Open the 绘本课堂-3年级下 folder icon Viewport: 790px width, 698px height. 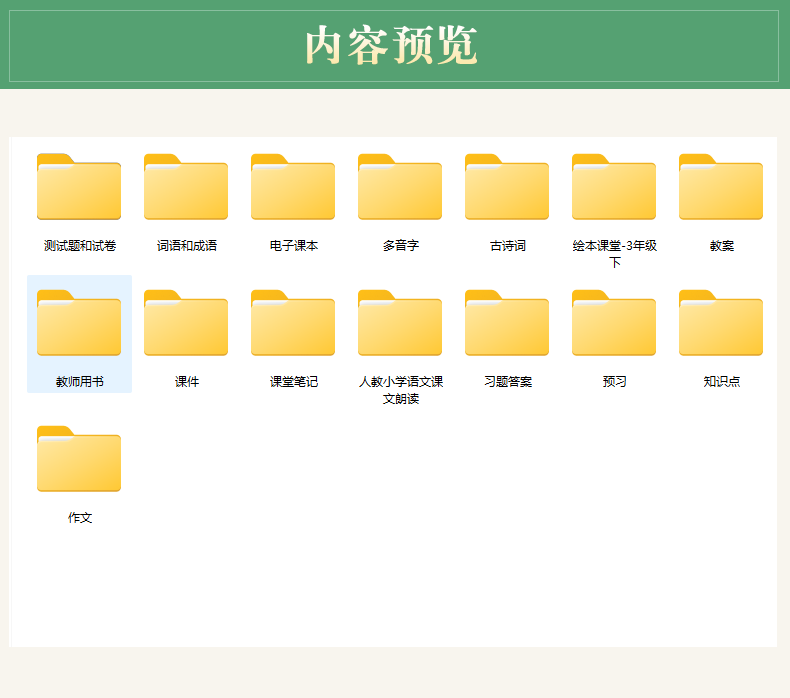(614, 186)
